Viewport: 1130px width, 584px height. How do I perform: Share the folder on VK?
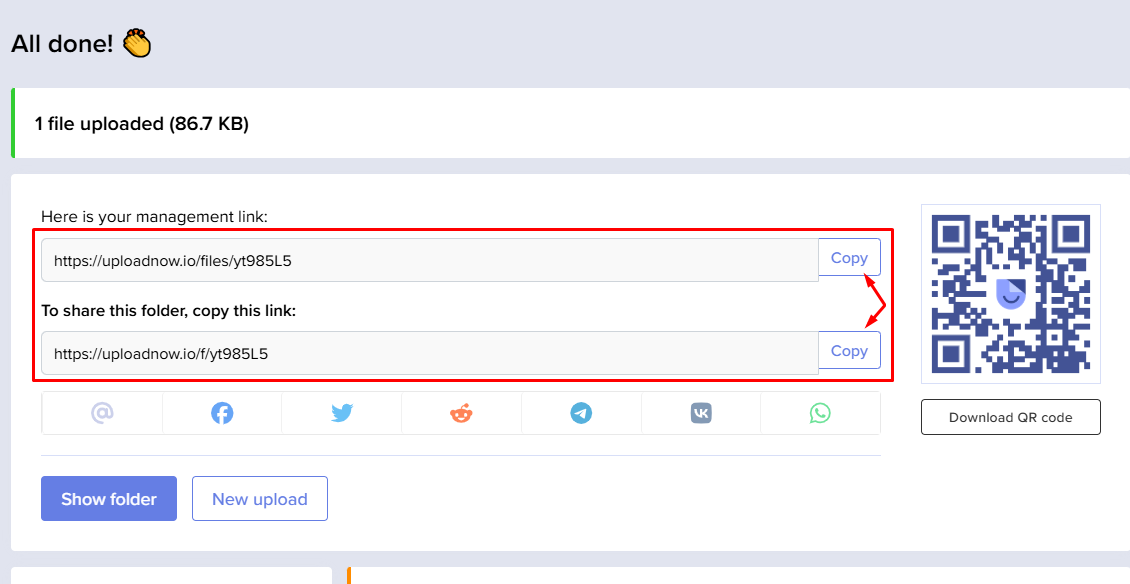pyautogui.click(x=701, y=412)
